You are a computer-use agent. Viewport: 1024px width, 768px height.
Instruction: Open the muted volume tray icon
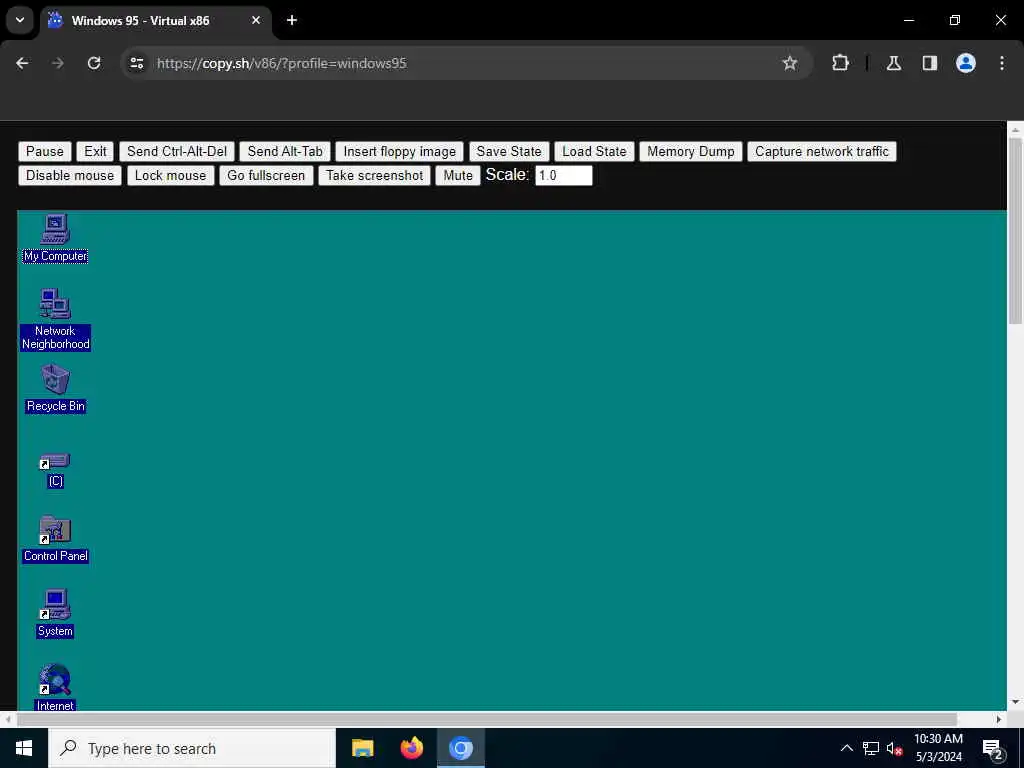[x=894, y=748]
